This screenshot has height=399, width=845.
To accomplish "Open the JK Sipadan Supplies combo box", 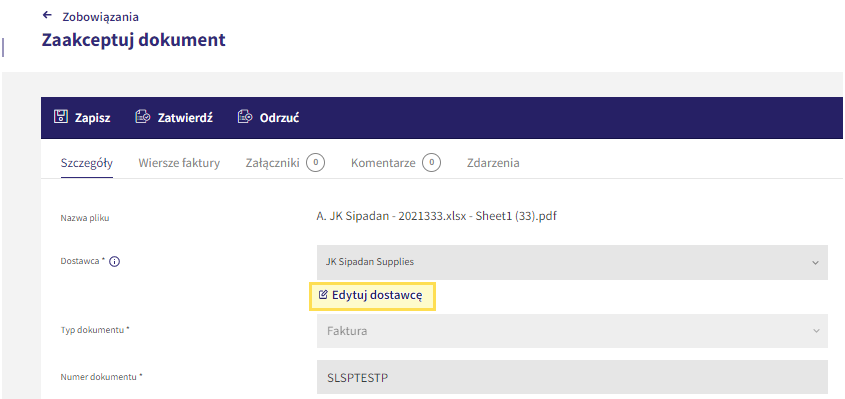I will 572,262.
